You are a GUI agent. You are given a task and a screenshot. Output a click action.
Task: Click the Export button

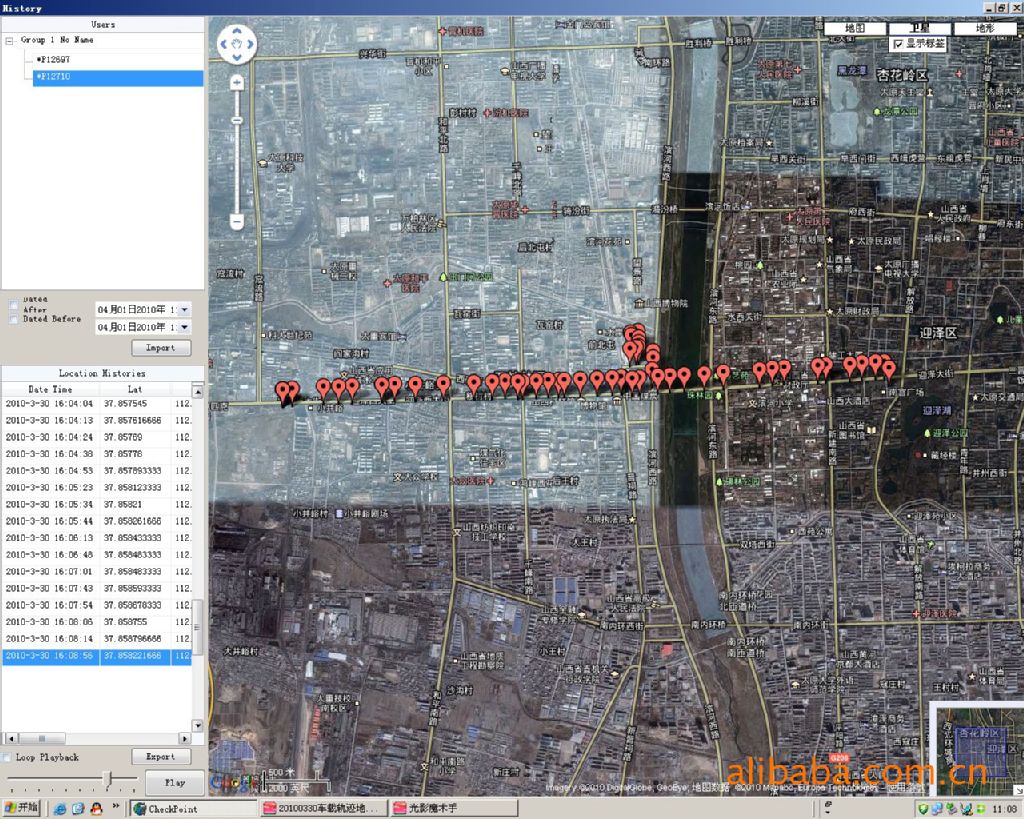pyautogui.click(x=160, y=757)
